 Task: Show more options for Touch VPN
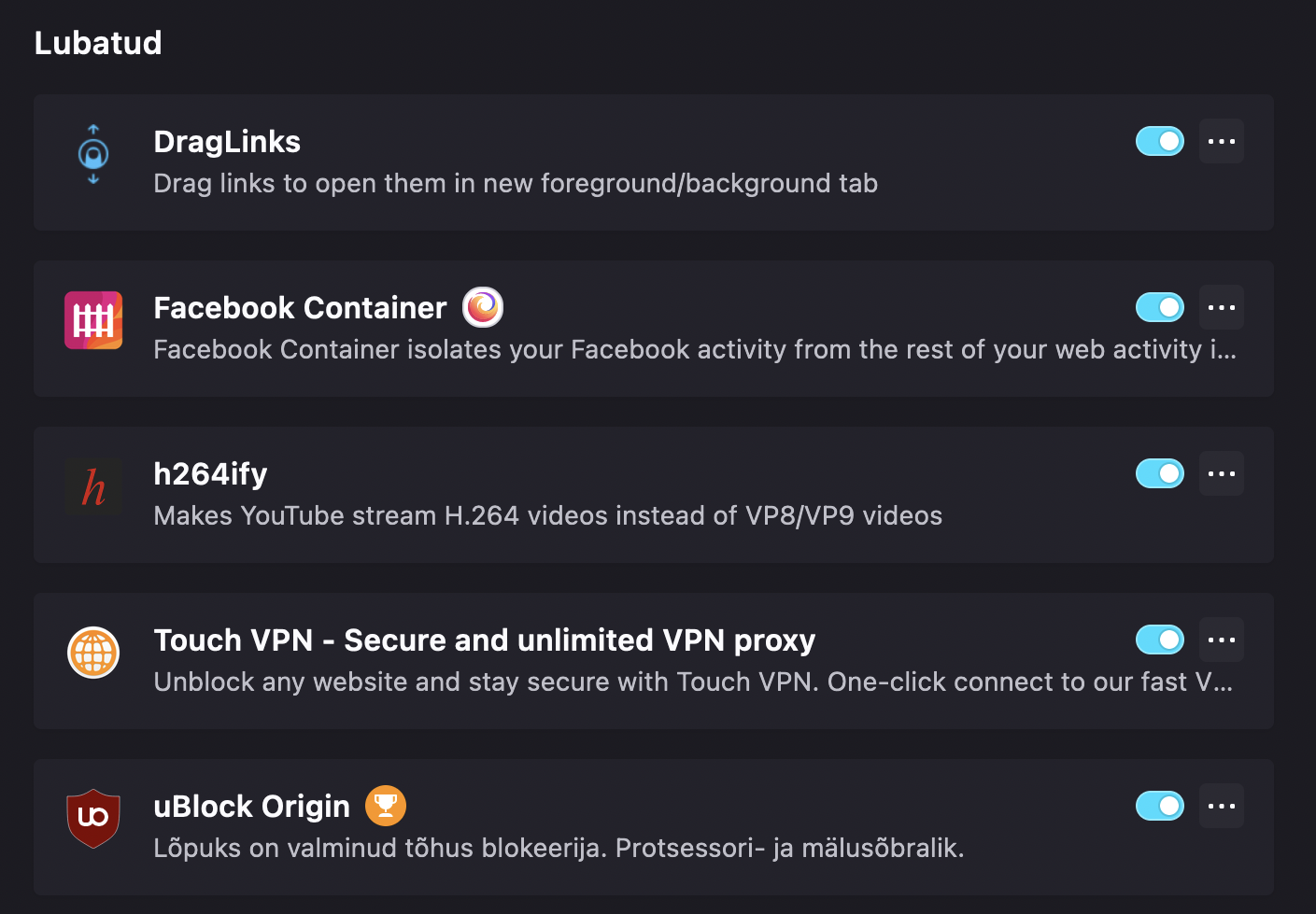[1222, 640]
